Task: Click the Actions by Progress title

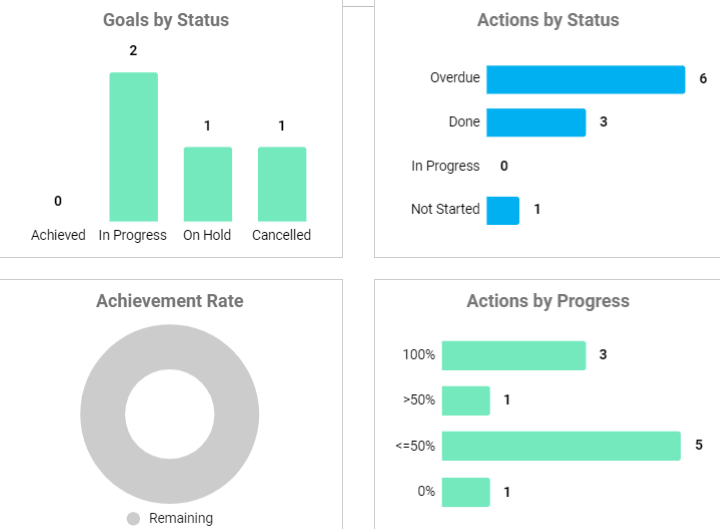Action: [x=548, y=301]
